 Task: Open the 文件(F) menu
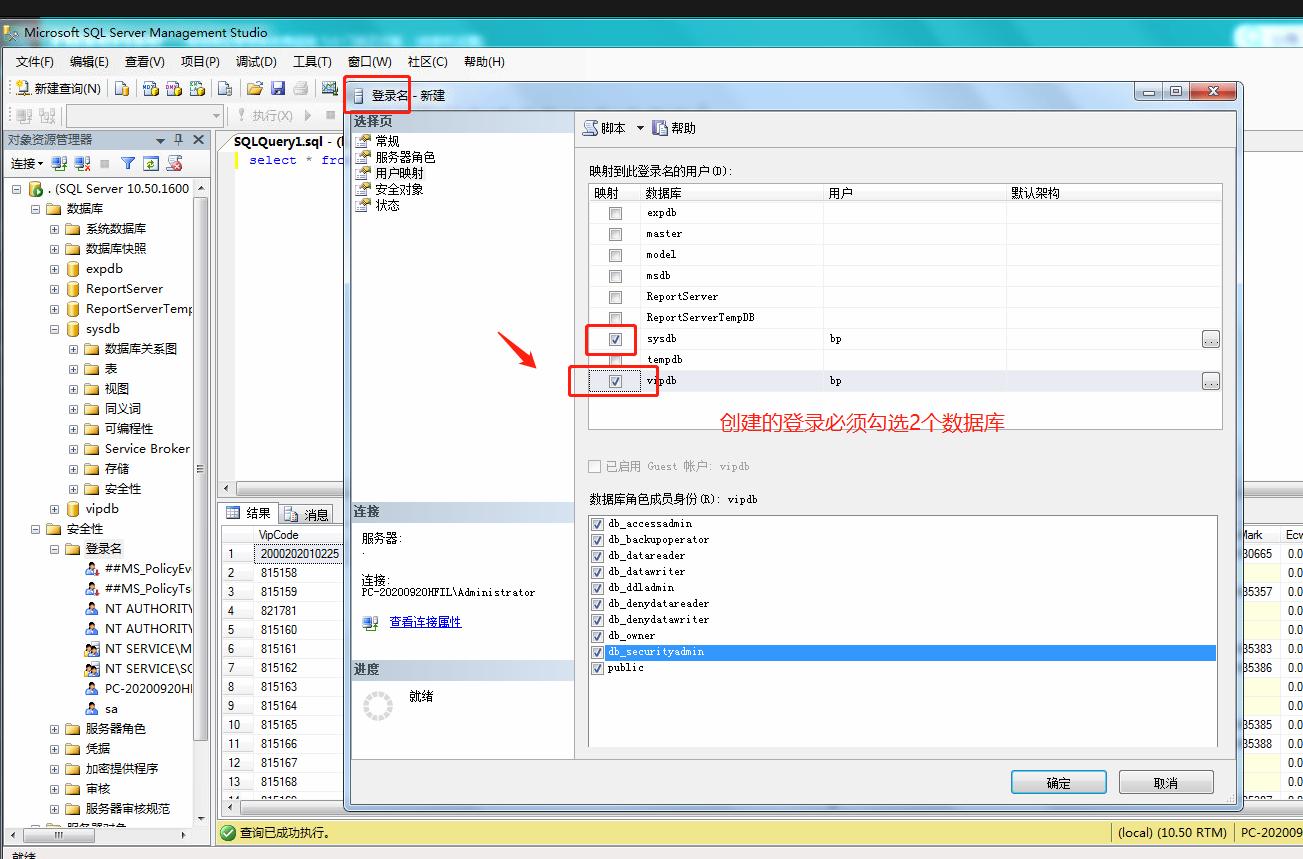[35, 62]
